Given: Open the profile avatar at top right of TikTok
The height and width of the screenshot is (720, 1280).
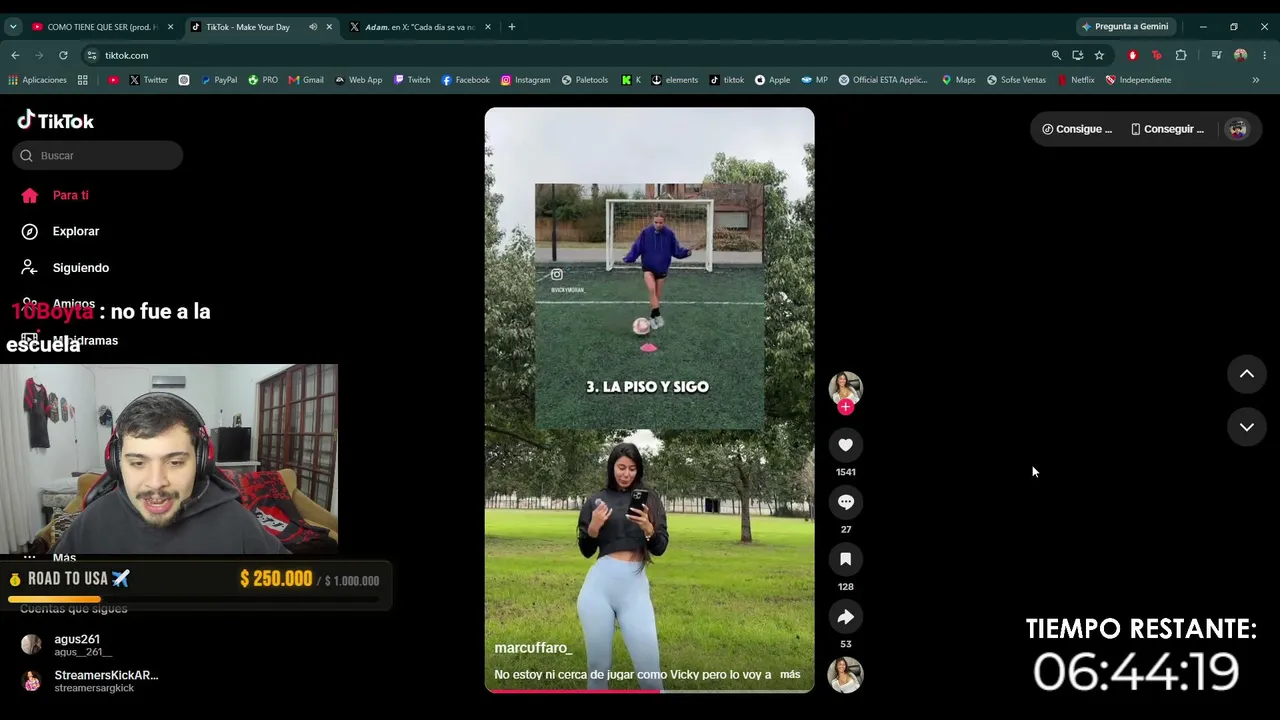Looking at the screenshot, I should pyautogui.click(x=1238, y=129).
